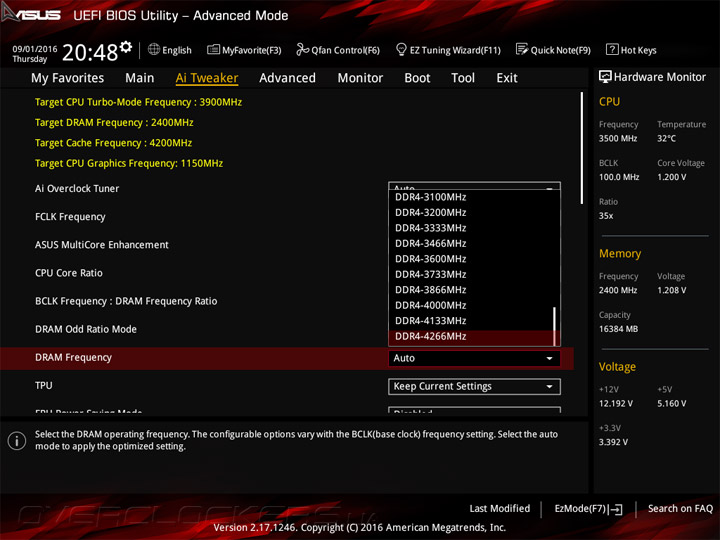Select the Ai Tweaker tab
This screenshot has height=540, width=720.
(207, 78)
